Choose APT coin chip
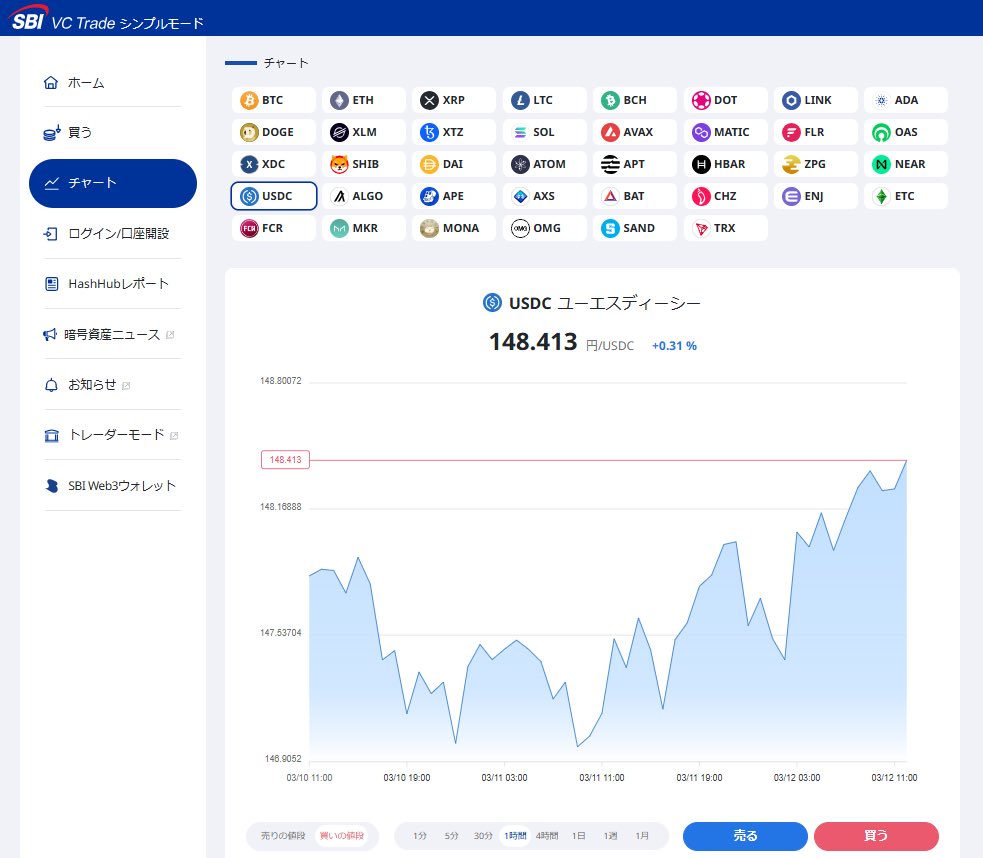 [634, 164]
